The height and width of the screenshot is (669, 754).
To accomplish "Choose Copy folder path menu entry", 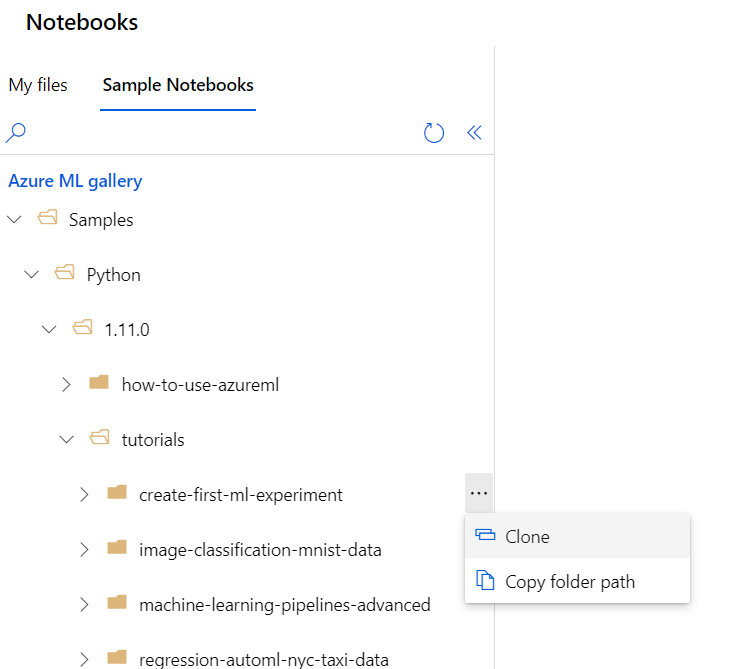I will tap(578, 581).
